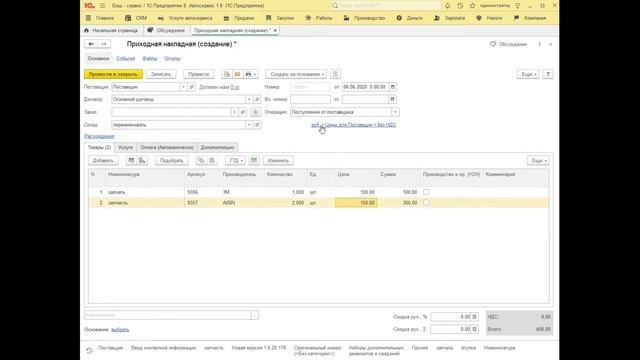640x360 pixels.
Task: Click the calculator icon for Скидка руч. Σ
Action: (x=474, y=329)
